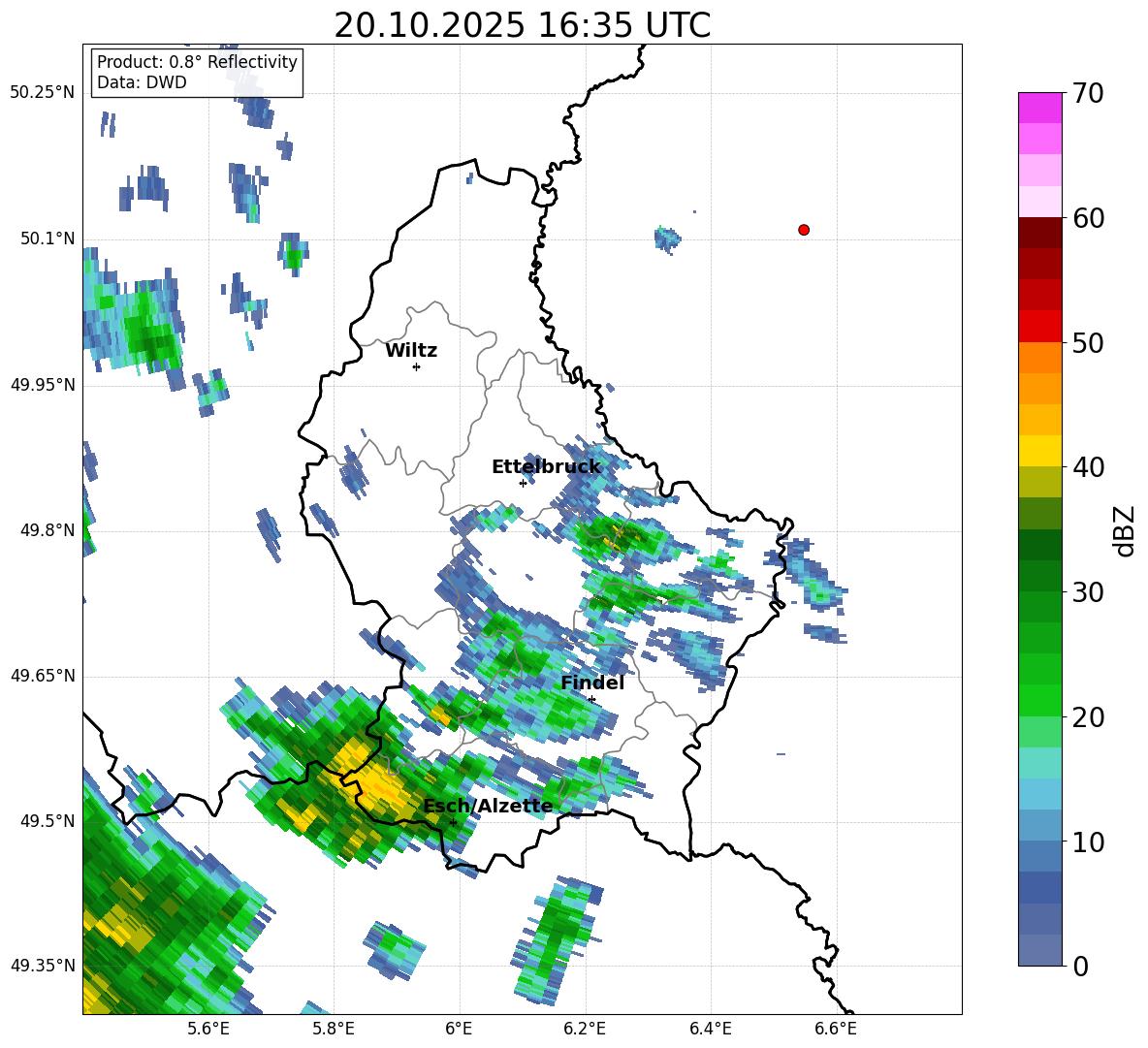Click the 6.2°E longitude label
This screenshot has width=1148, height=1048.
click(585, 1029)
